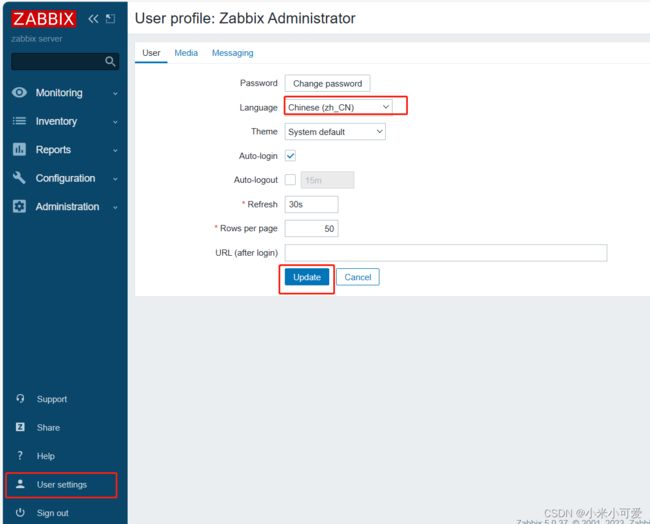Click the sidebar search input field

[65, 61]
